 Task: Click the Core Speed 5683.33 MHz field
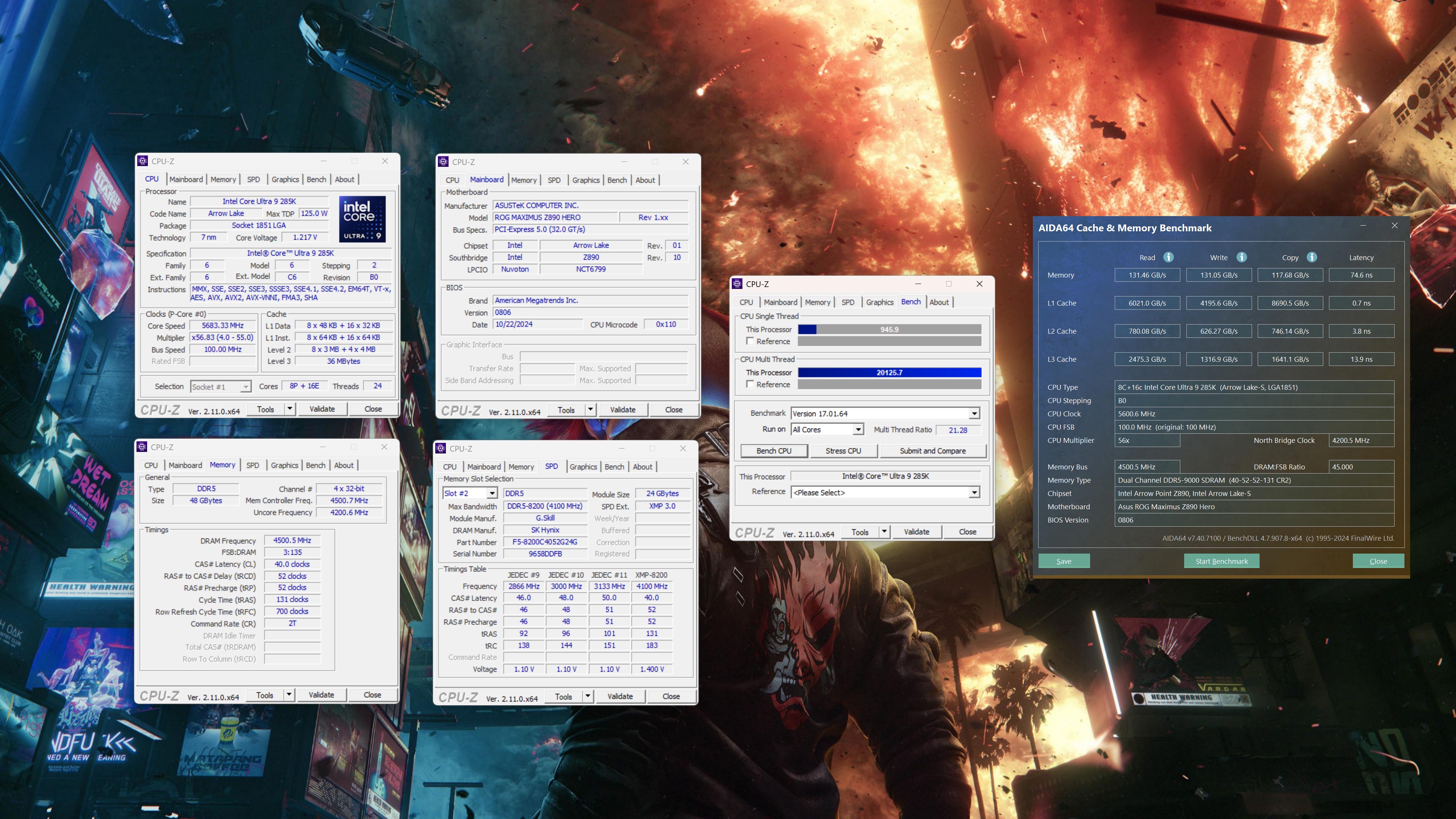pos(223,326)
